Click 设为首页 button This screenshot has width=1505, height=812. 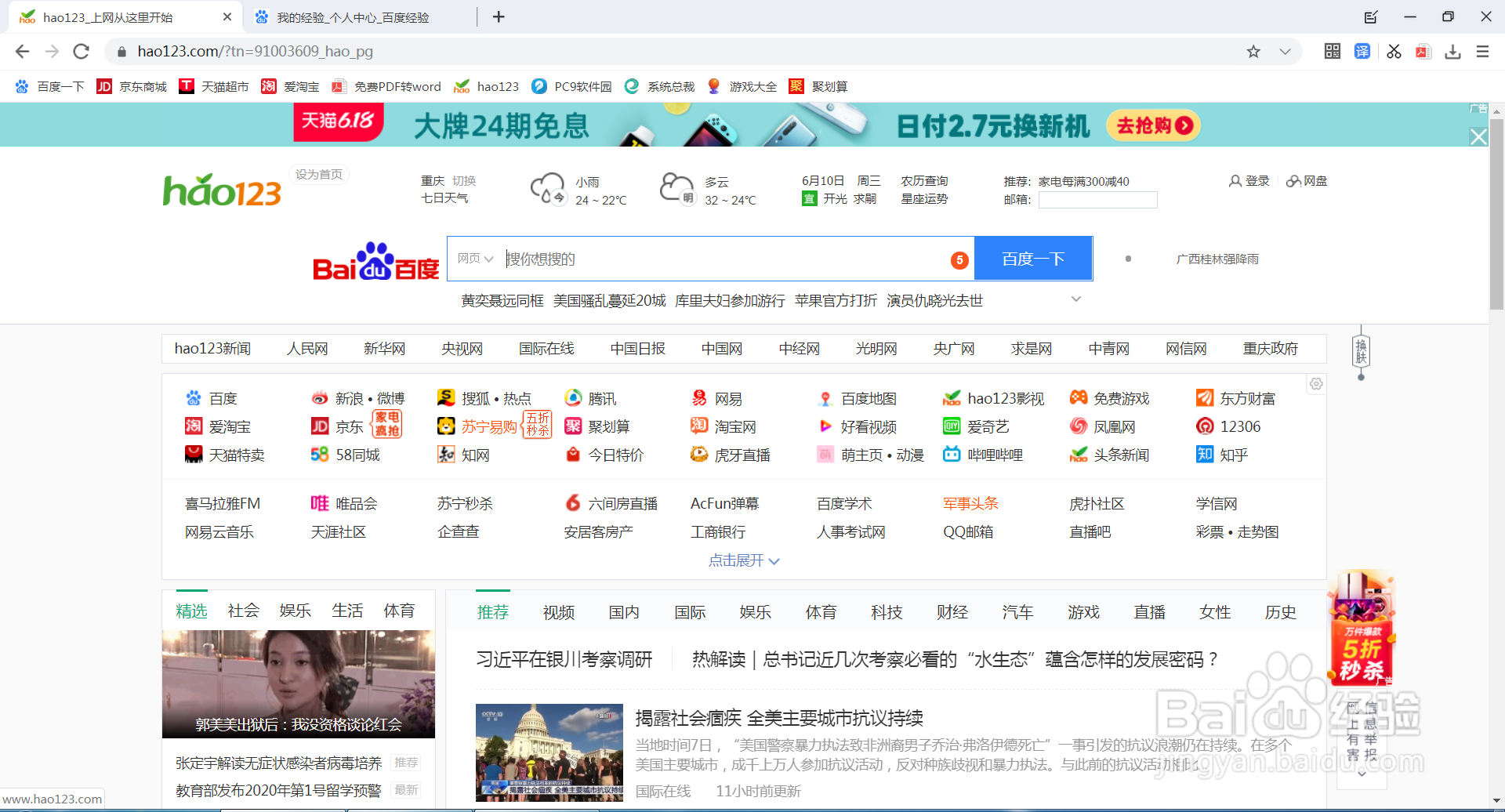pos(319,174)
